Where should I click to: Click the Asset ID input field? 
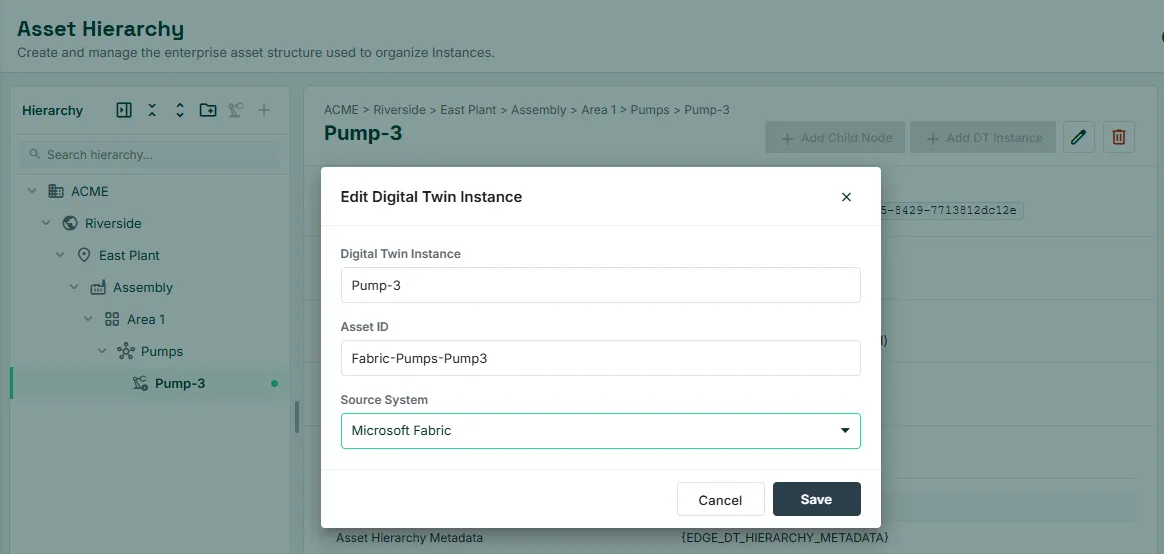tap(601, 358)
